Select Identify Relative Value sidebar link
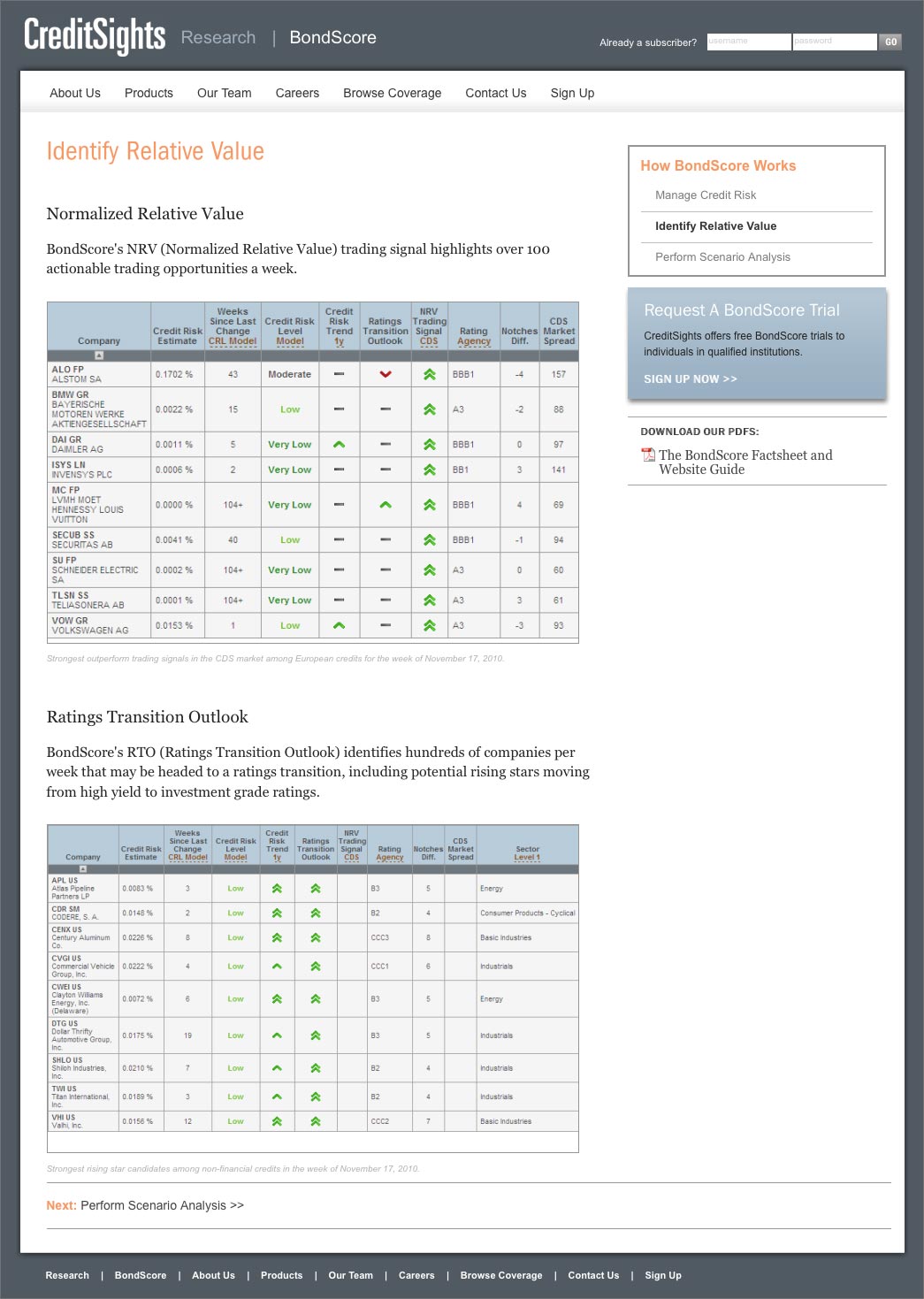The width and height of the screenshot is (924, 1299). (716, 226)
